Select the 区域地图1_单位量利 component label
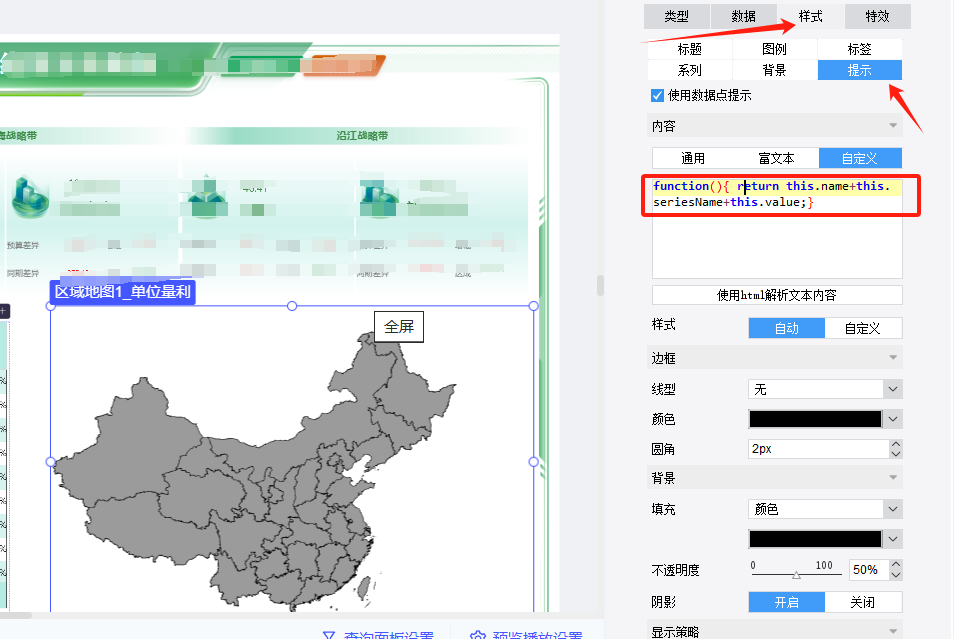The image size is (954, 639). coord(122,292)
